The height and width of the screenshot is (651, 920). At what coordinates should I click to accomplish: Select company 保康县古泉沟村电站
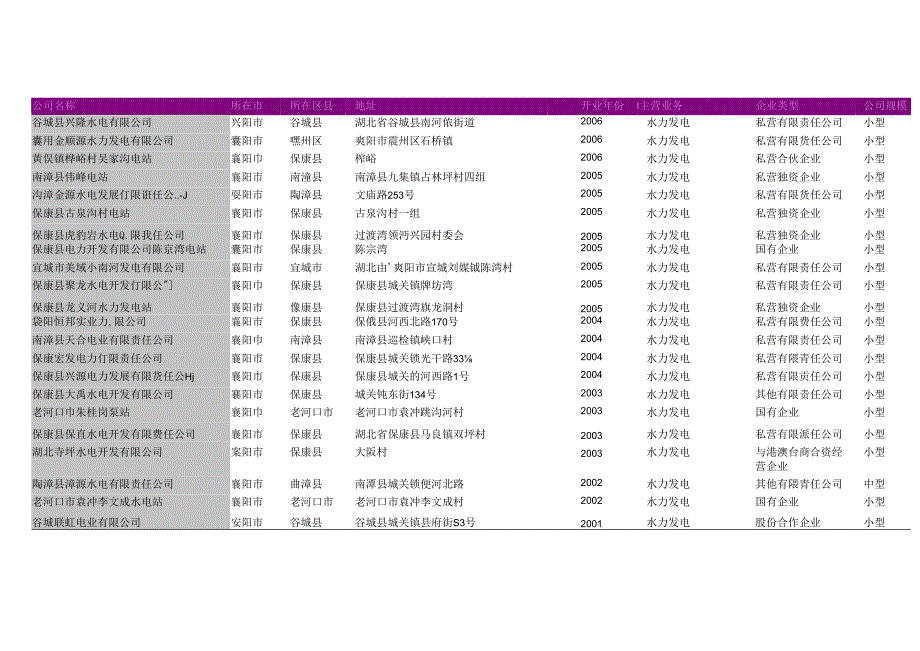[81, 213]
